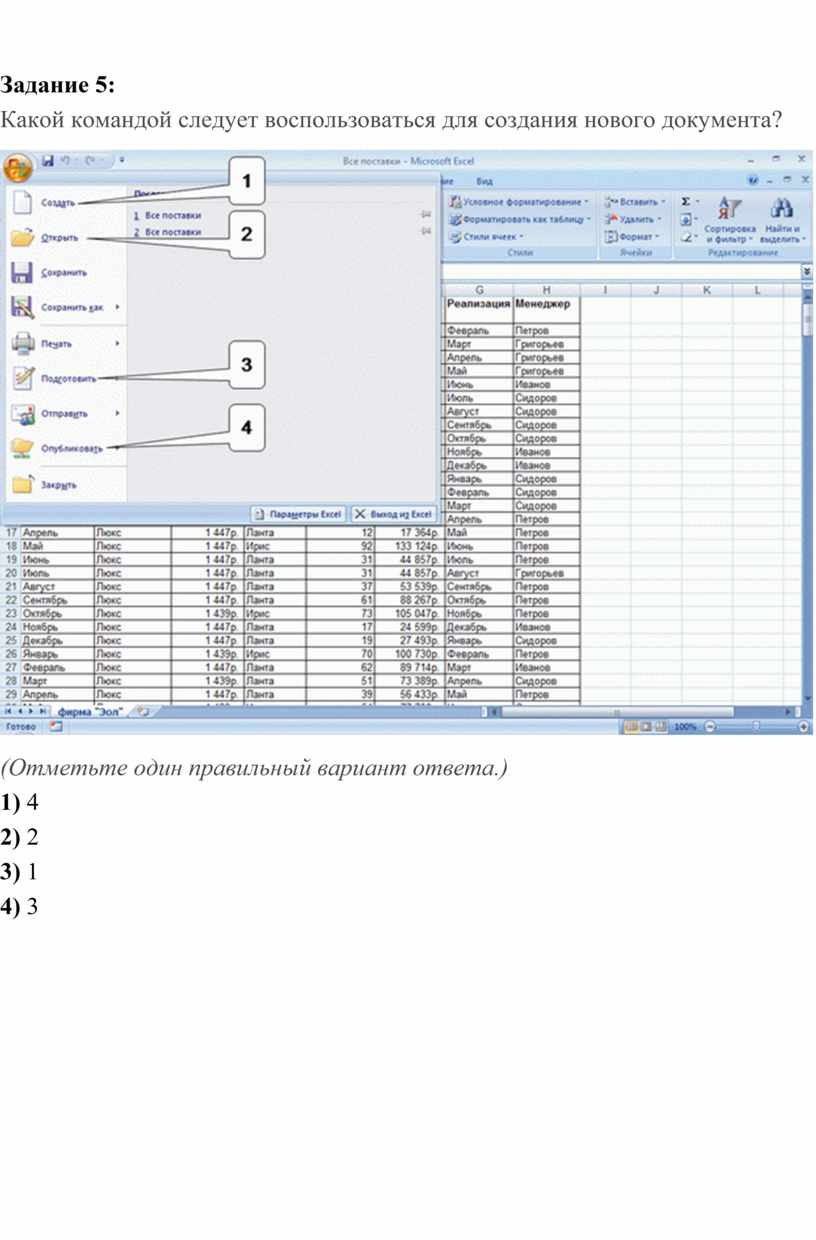The width and height of the screenshot is (816, 1240).
Task: Expand the Печать submenu arrow
Action: (118, 343)
